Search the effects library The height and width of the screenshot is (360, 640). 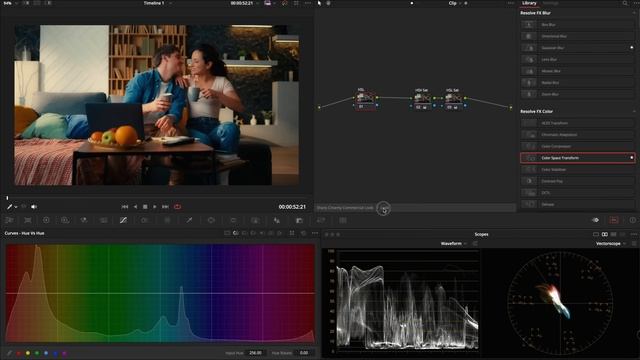coord(625,3)
